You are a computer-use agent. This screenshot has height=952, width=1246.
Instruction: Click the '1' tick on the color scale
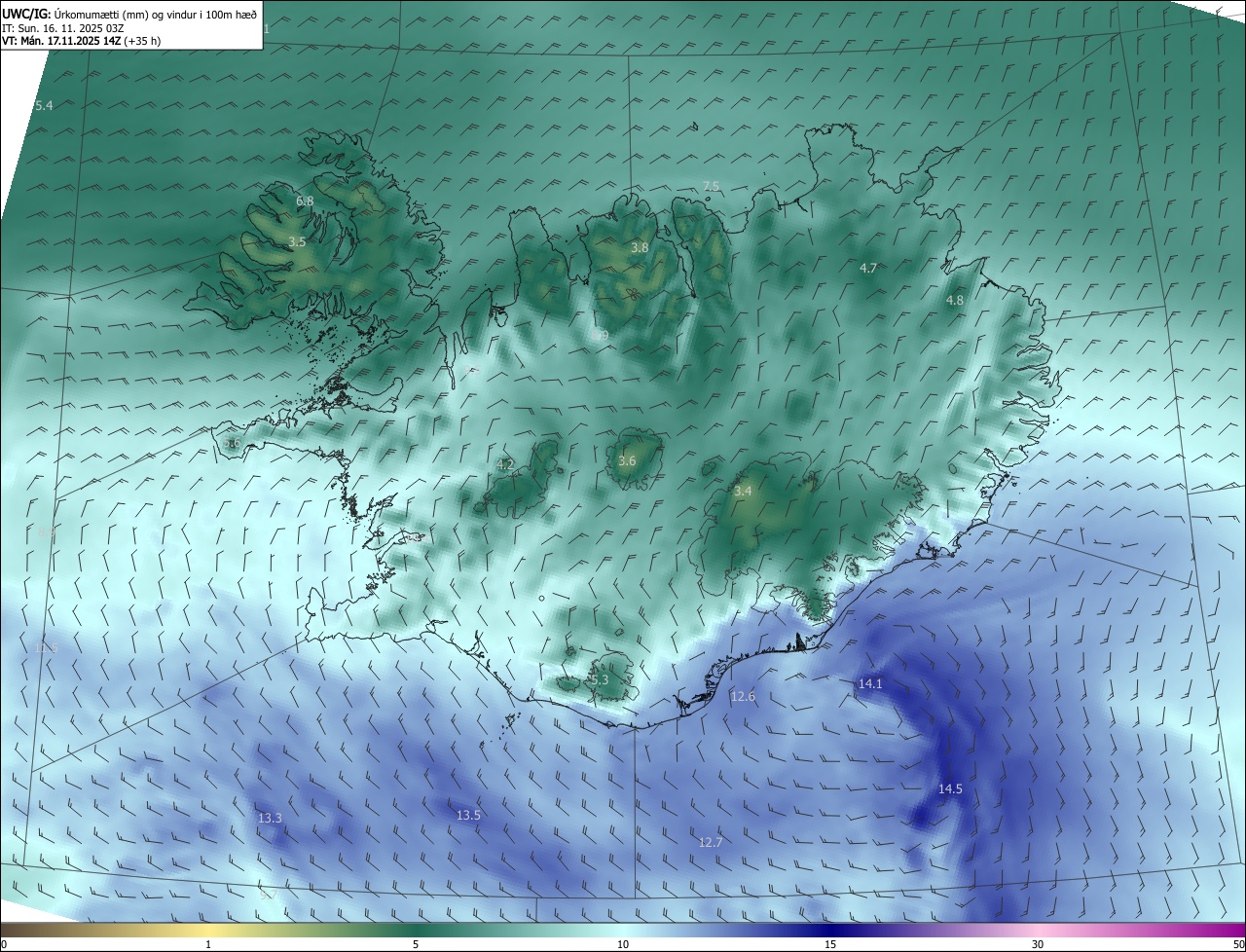click(208, 944)
